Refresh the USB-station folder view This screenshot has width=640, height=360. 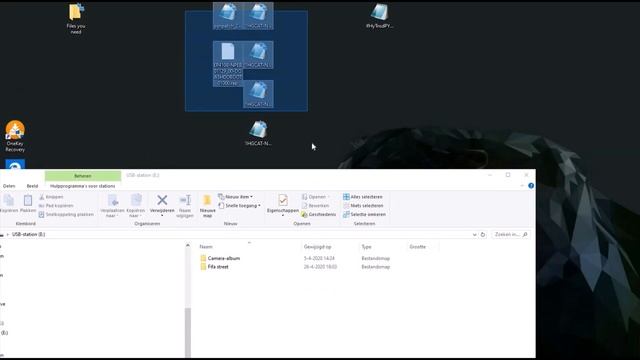tap(483, 235)
